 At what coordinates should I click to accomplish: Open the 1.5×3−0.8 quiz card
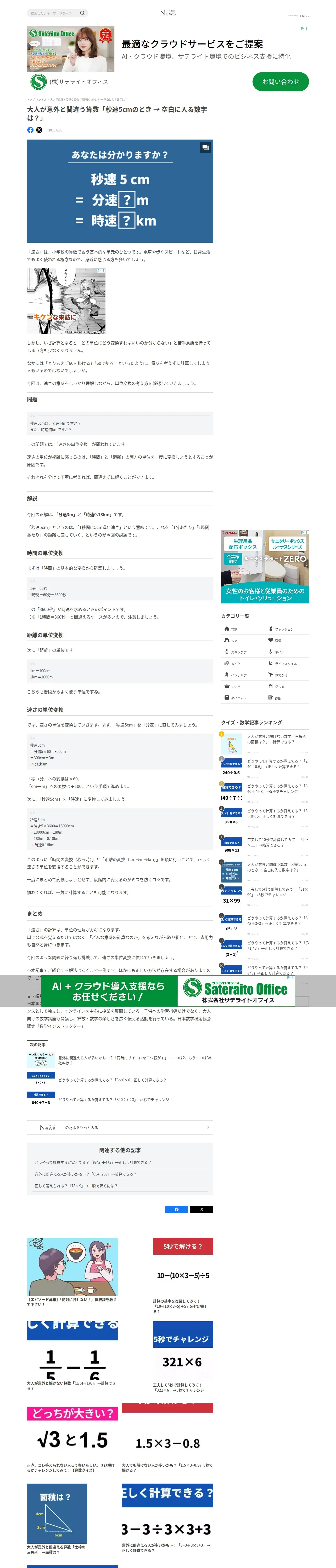pyautogui.click(x=168, y=1438)
